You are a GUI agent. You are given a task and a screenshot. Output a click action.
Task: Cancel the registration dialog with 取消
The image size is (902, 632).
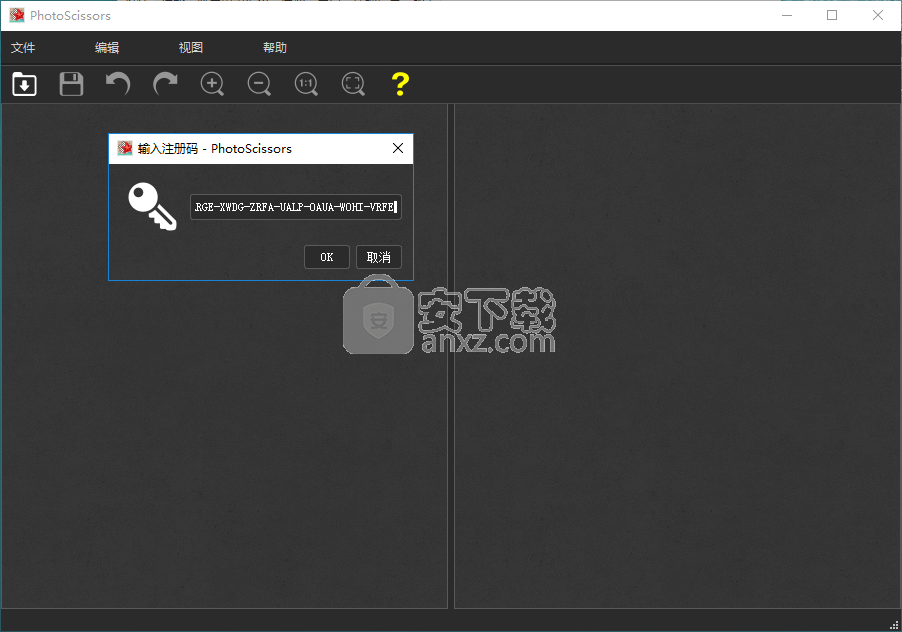[x=379, y=257]
